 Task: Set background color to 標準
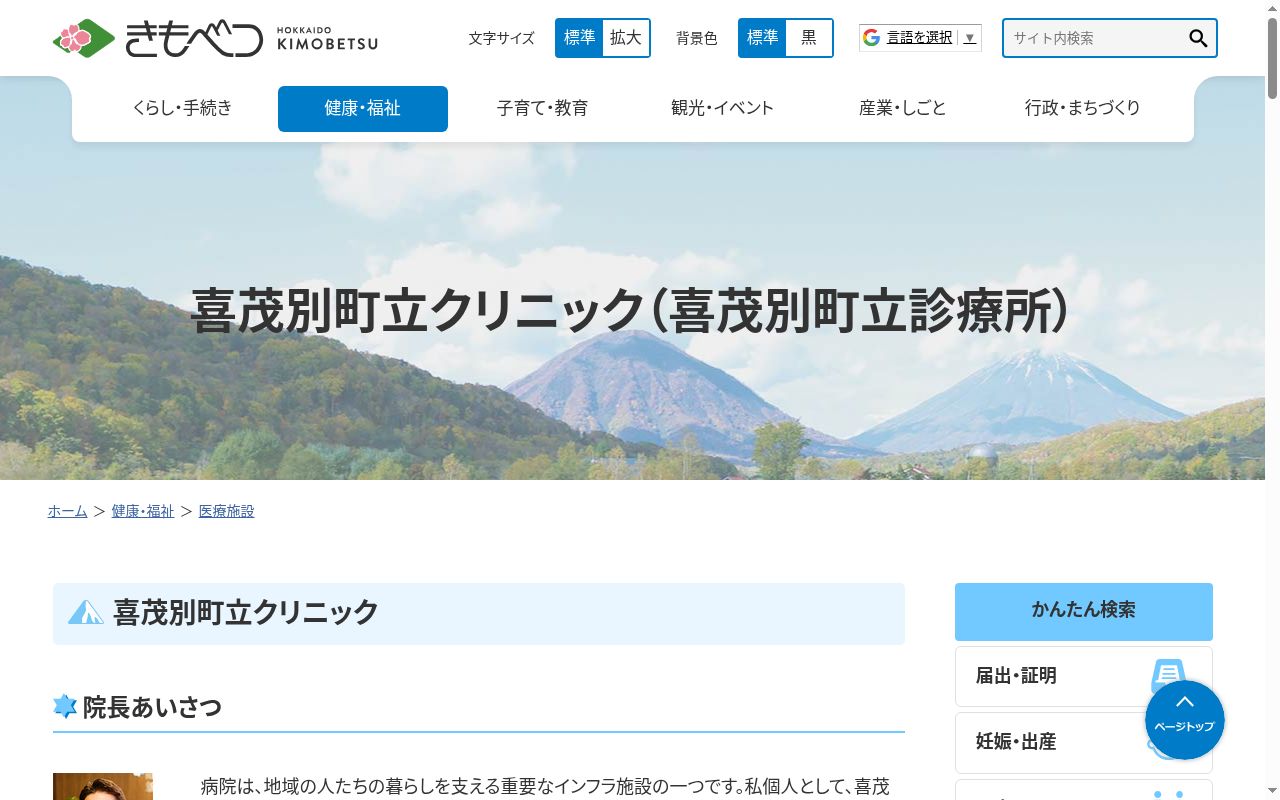click(x=762, y=38)
